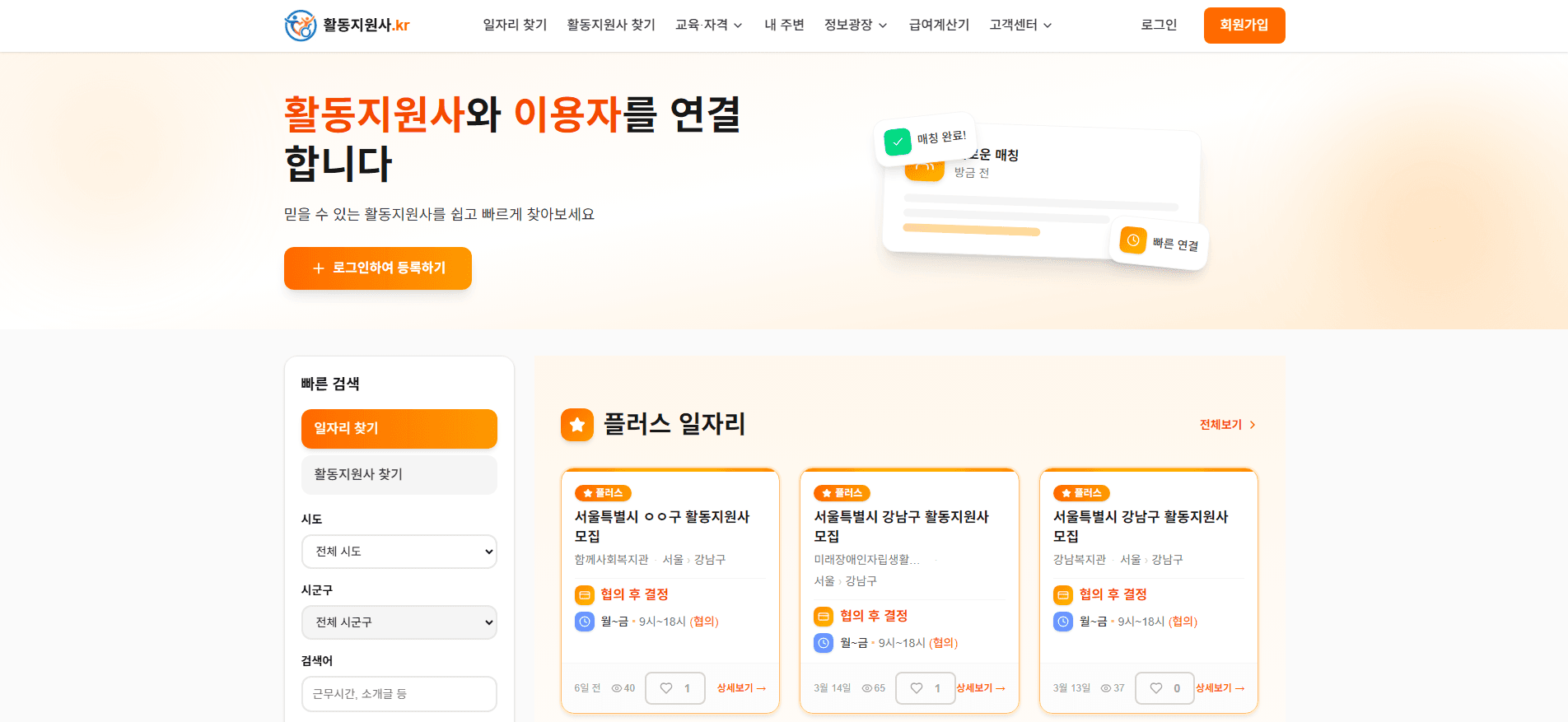Click the clock icon on the 미래장애인자립생활 card
This screenshot has height=722, width=1568.
tap(824, 643)
